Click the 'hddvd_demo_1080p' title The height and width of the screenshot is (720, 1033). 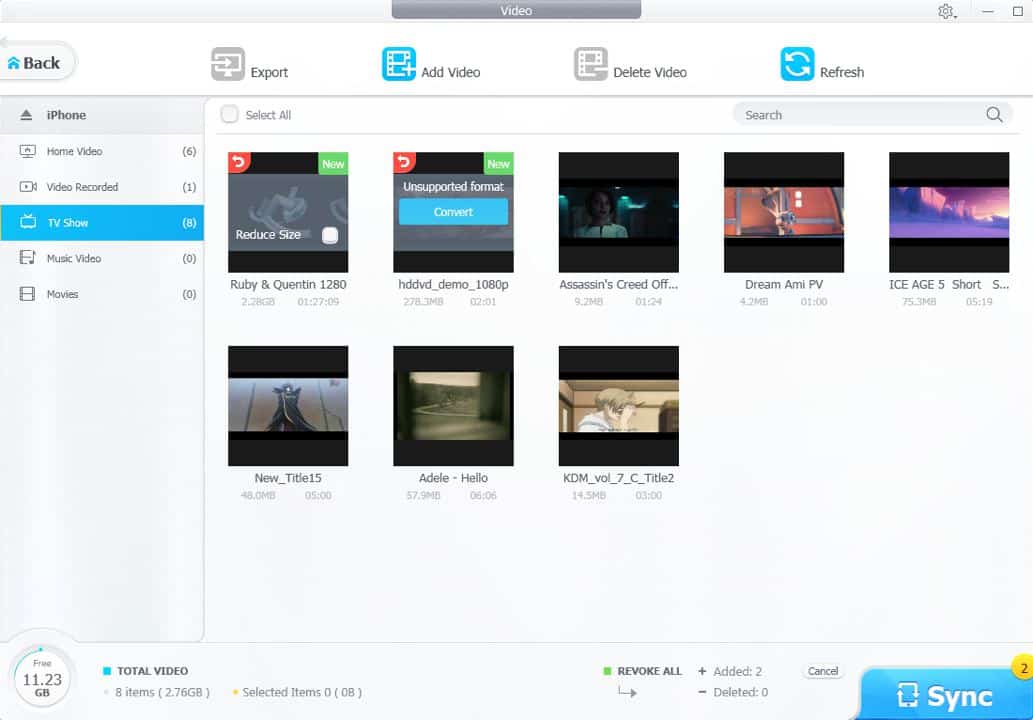[x=453, y=285]
